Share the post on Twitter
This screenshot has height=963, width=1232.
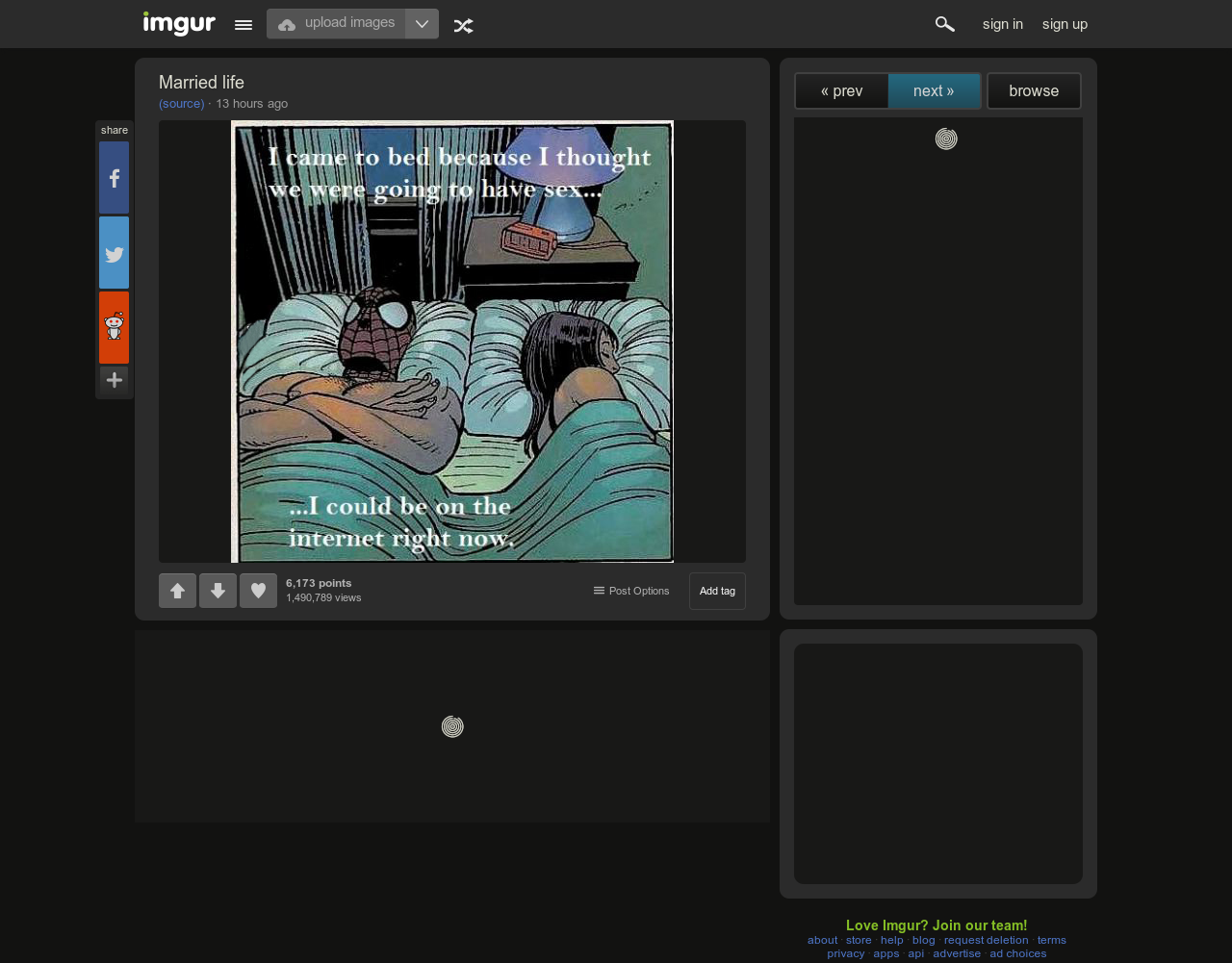pos(114,253)
